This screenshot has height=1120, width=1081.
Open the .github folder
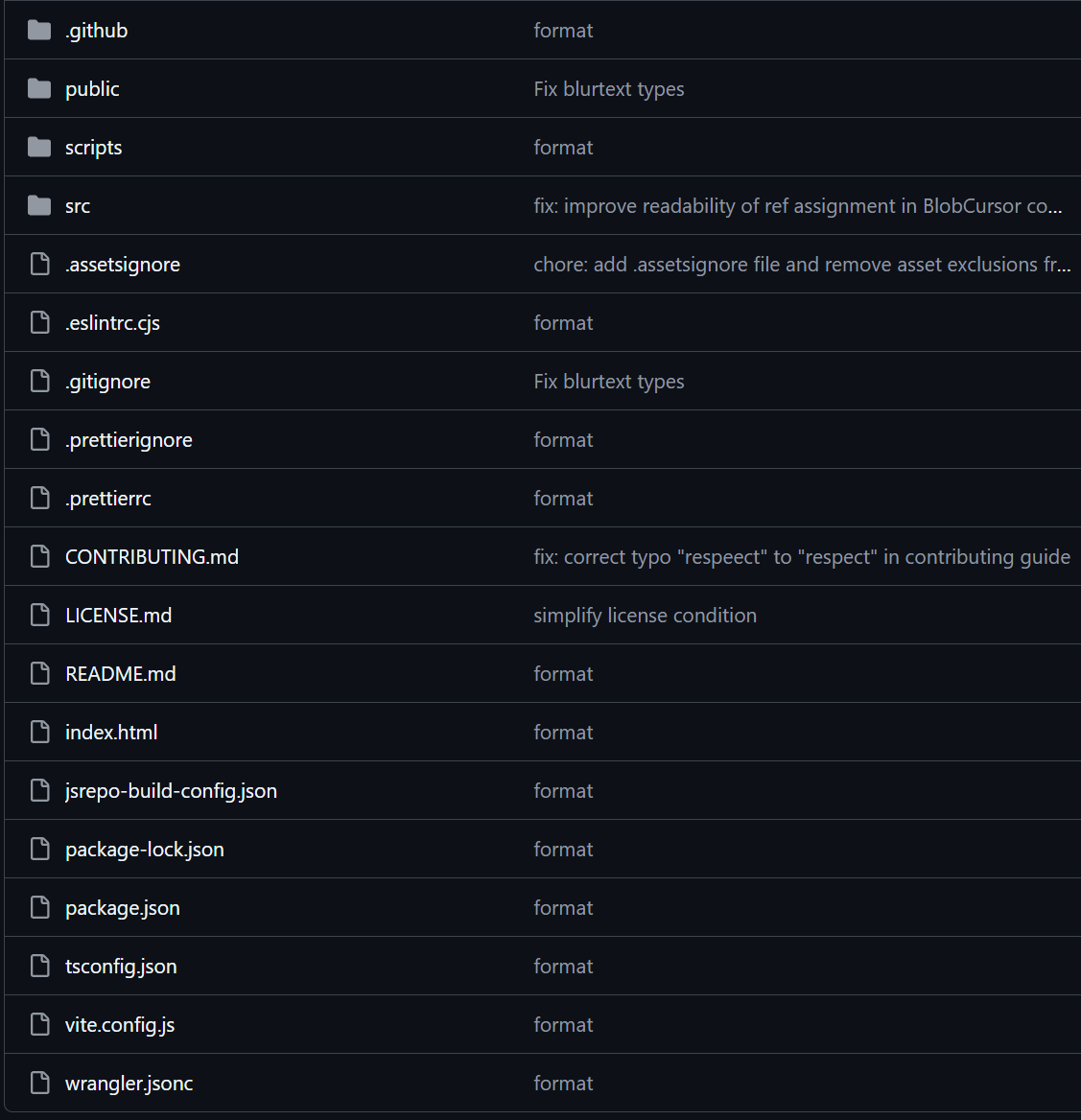[96, 31]
